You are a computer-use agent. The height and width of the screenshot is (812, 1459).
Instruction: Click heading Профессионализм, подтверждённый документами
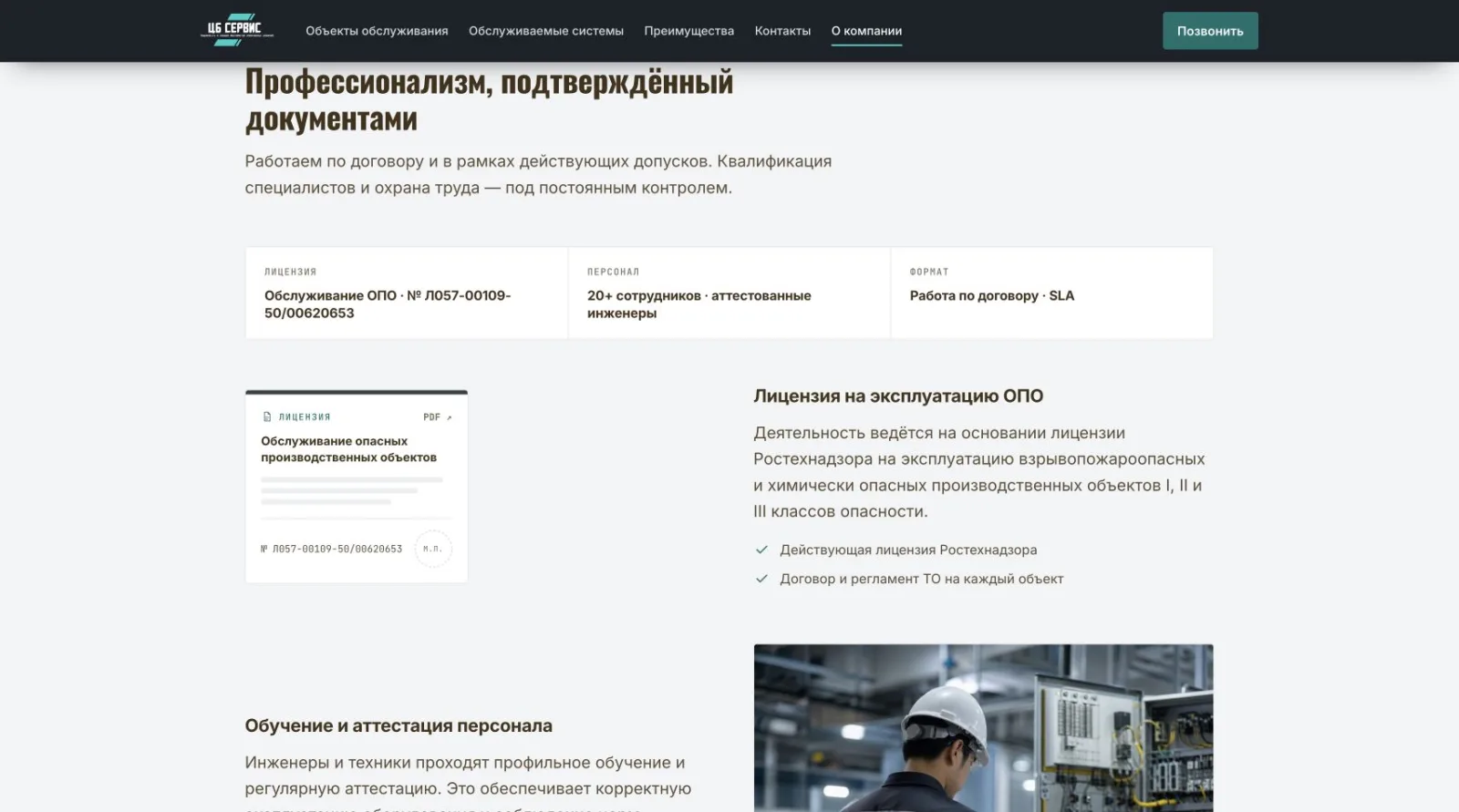point(489,99)
